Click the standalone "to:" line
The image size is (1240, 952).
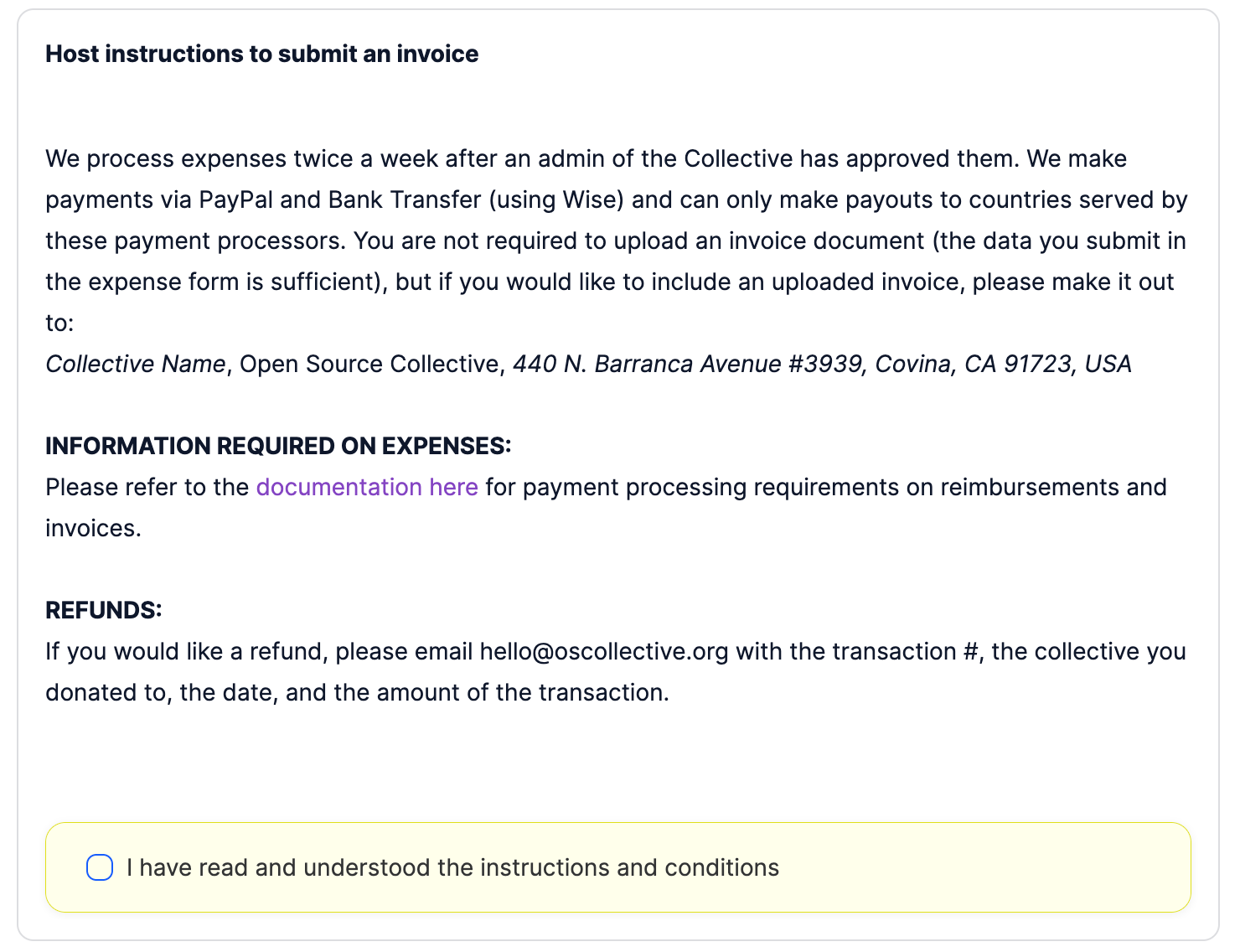[59, 323]
